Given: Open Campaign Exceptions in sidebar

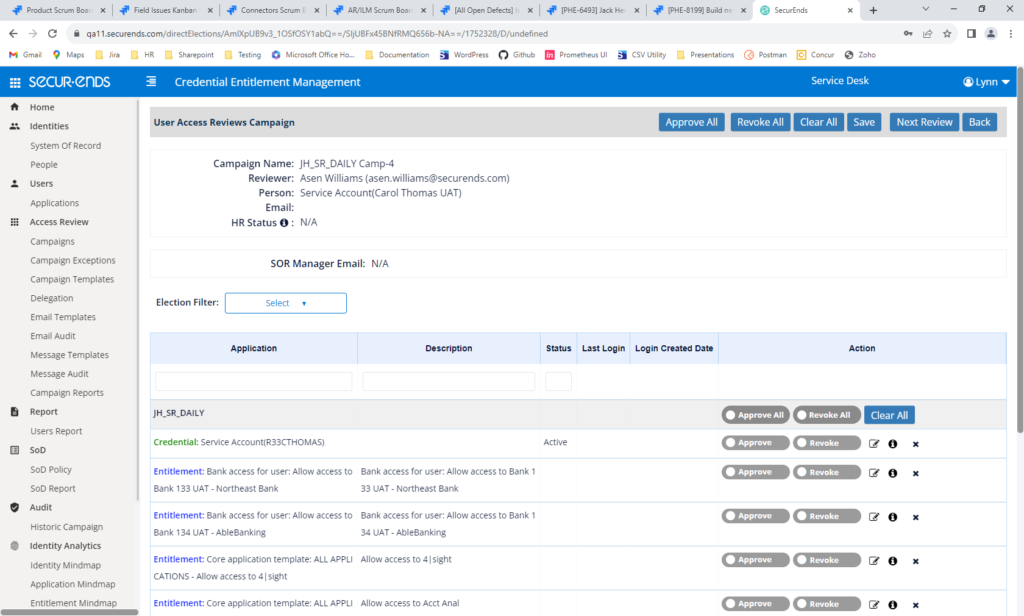Looking at the screenshot, I should tap(72, 260).
